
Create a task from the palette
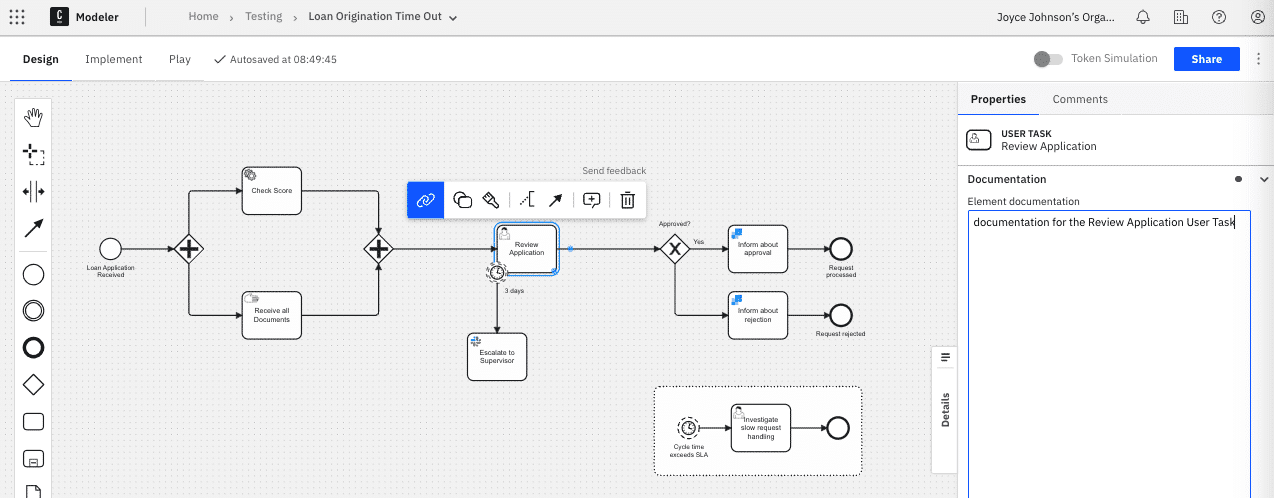point(33,421)
